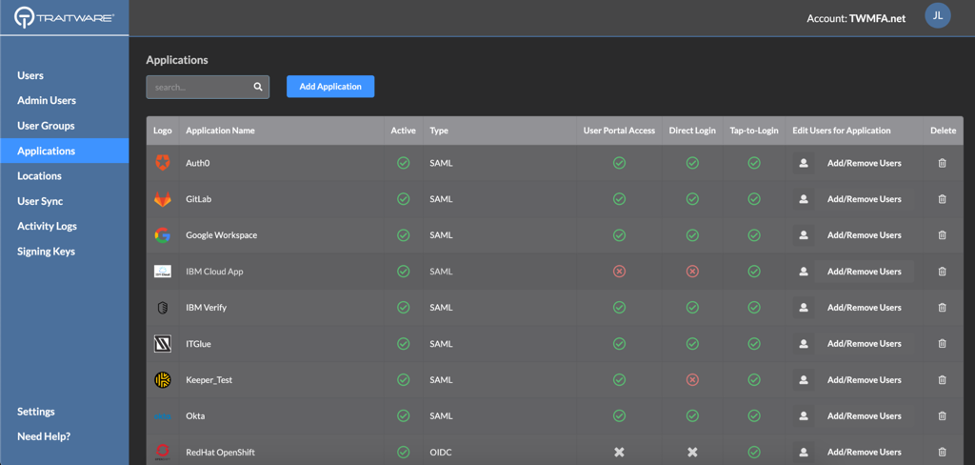The height and width of the screenshot is (466, 977).
Task: Toggle User Portal Access X for RedHat OpenShift
Action: pos(619,452)
